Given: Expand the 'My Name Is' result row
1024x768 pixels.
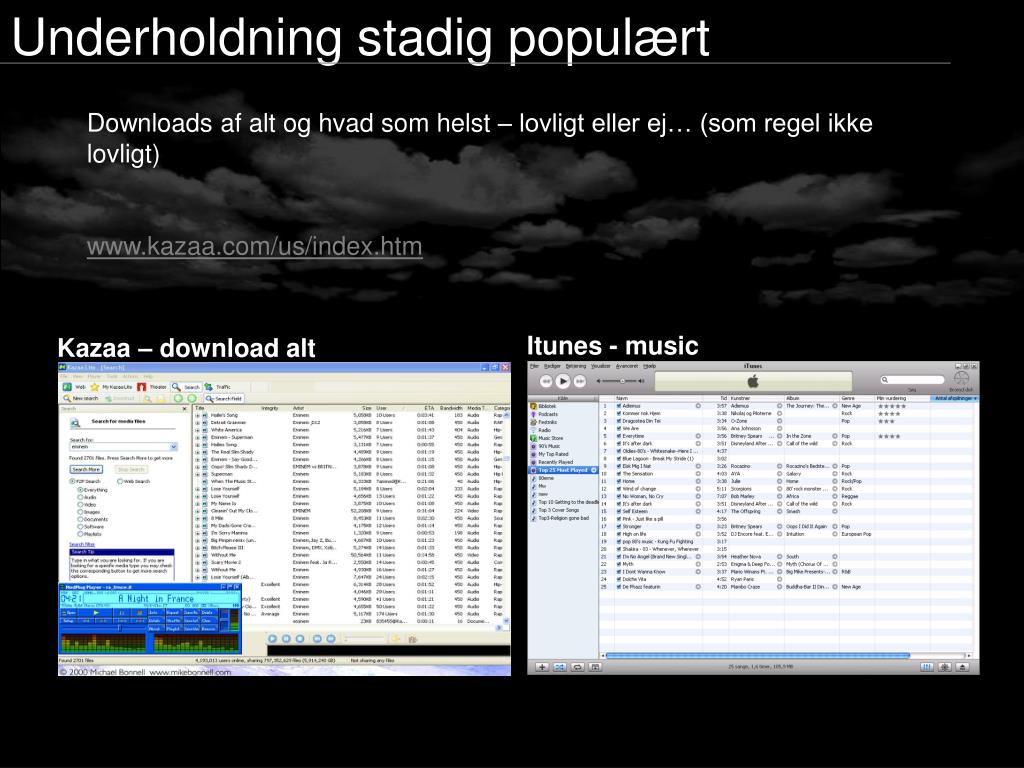Looking at the screenshot, I should point(197,504).
